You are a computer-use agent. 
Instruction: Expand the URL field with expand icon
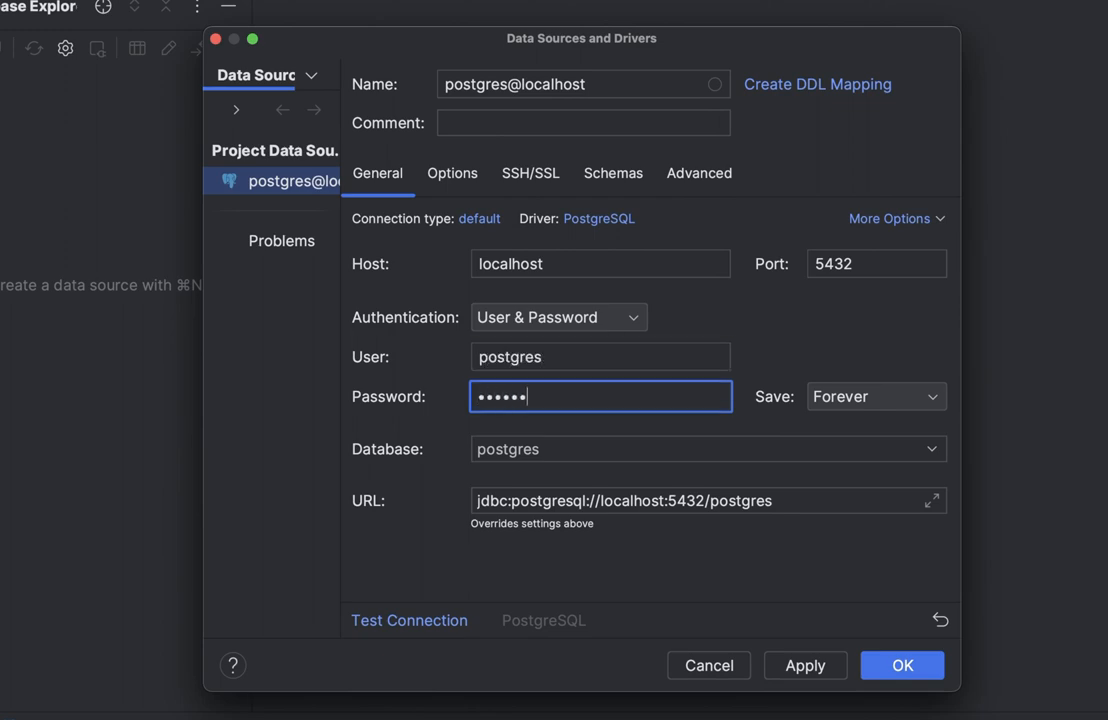coord(931,501)
